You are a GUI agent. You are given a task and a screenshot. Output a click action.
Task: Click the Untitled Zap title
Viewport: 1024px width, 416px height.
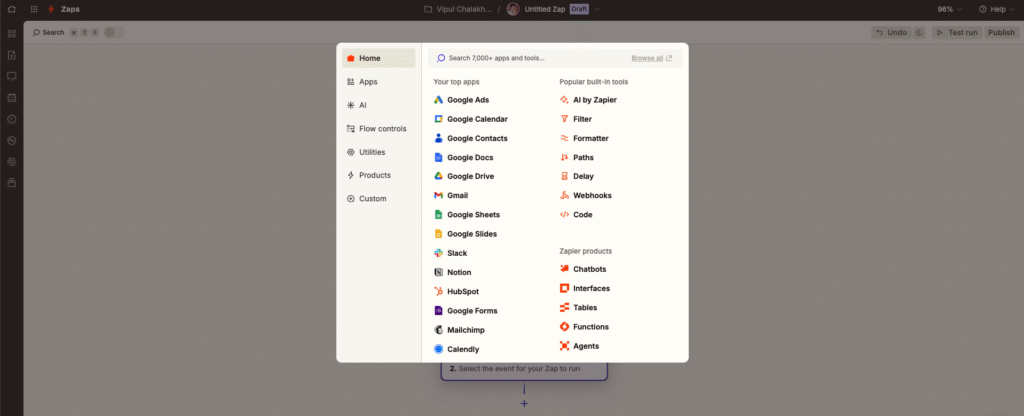tap(545, 9)
